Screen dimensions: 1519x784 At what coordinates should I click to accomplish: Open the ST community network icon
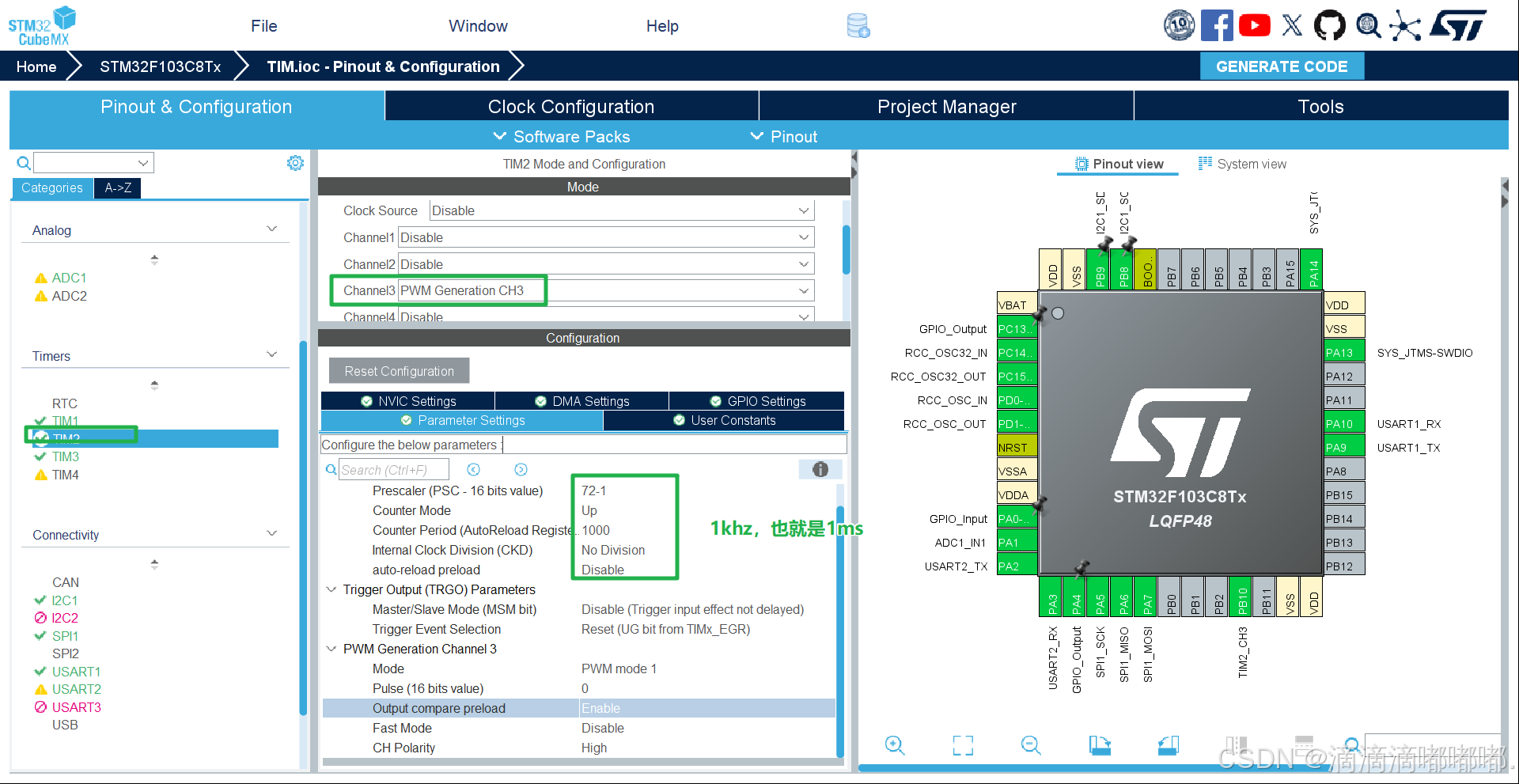tap(1405, 25)
